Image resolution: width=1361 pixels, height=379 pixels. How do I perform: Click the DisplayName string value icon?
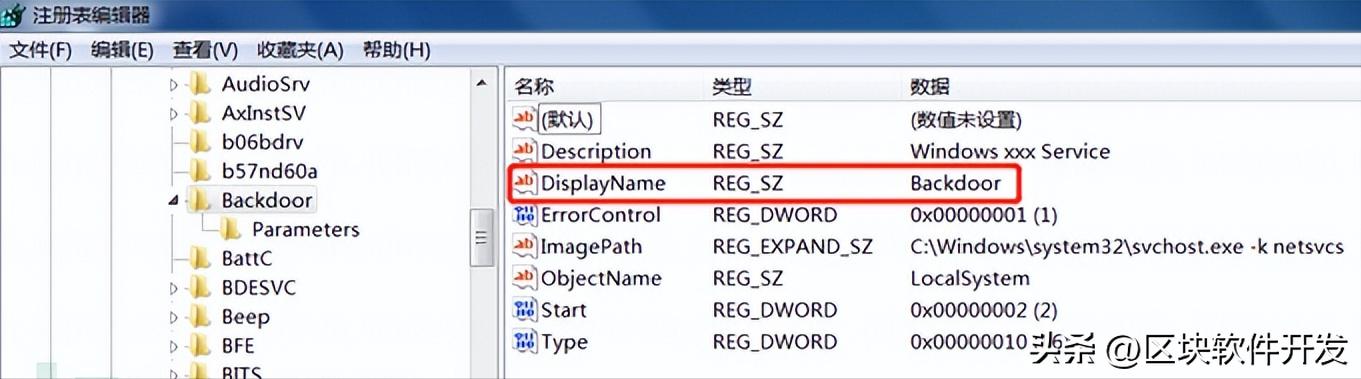525,183
